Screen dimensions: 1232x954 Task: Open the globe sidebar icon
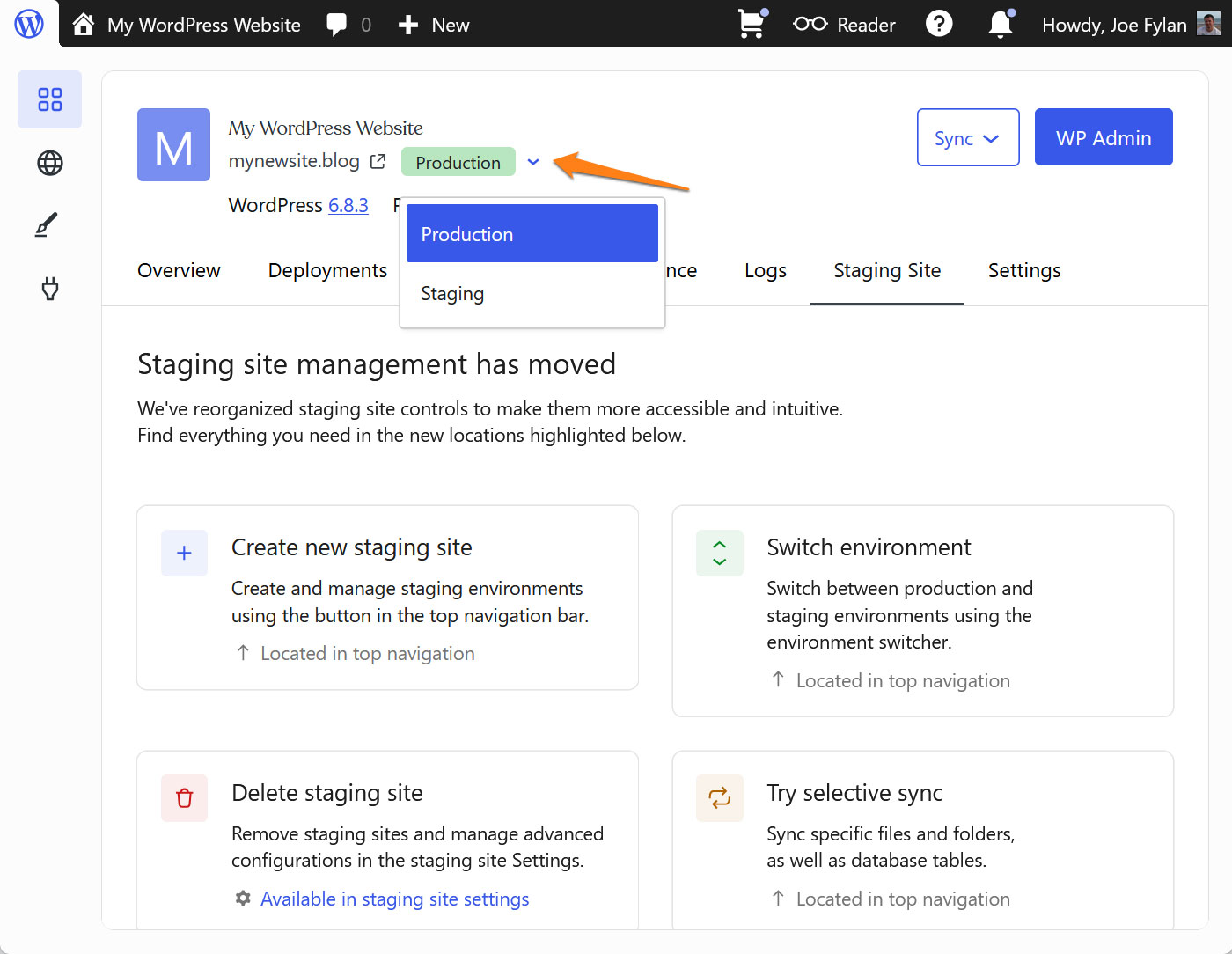[50, 163]
